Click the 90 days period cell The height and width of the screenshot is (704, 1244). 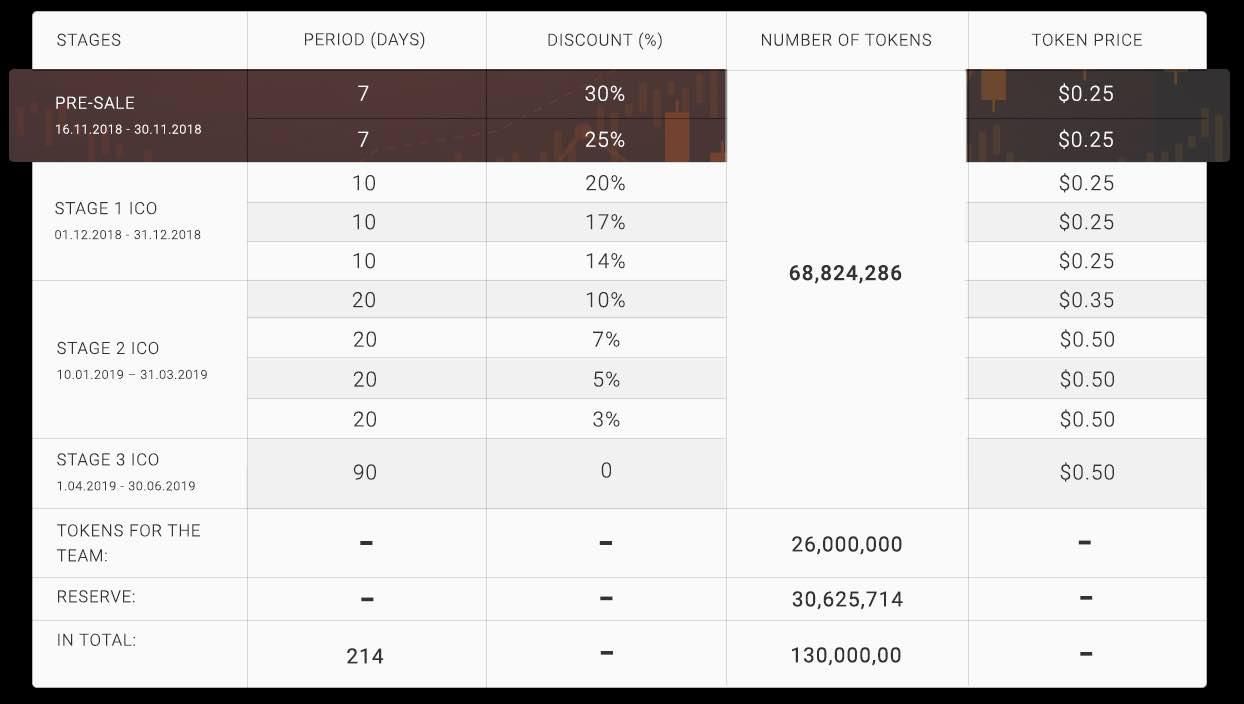(x=365, y=472)
